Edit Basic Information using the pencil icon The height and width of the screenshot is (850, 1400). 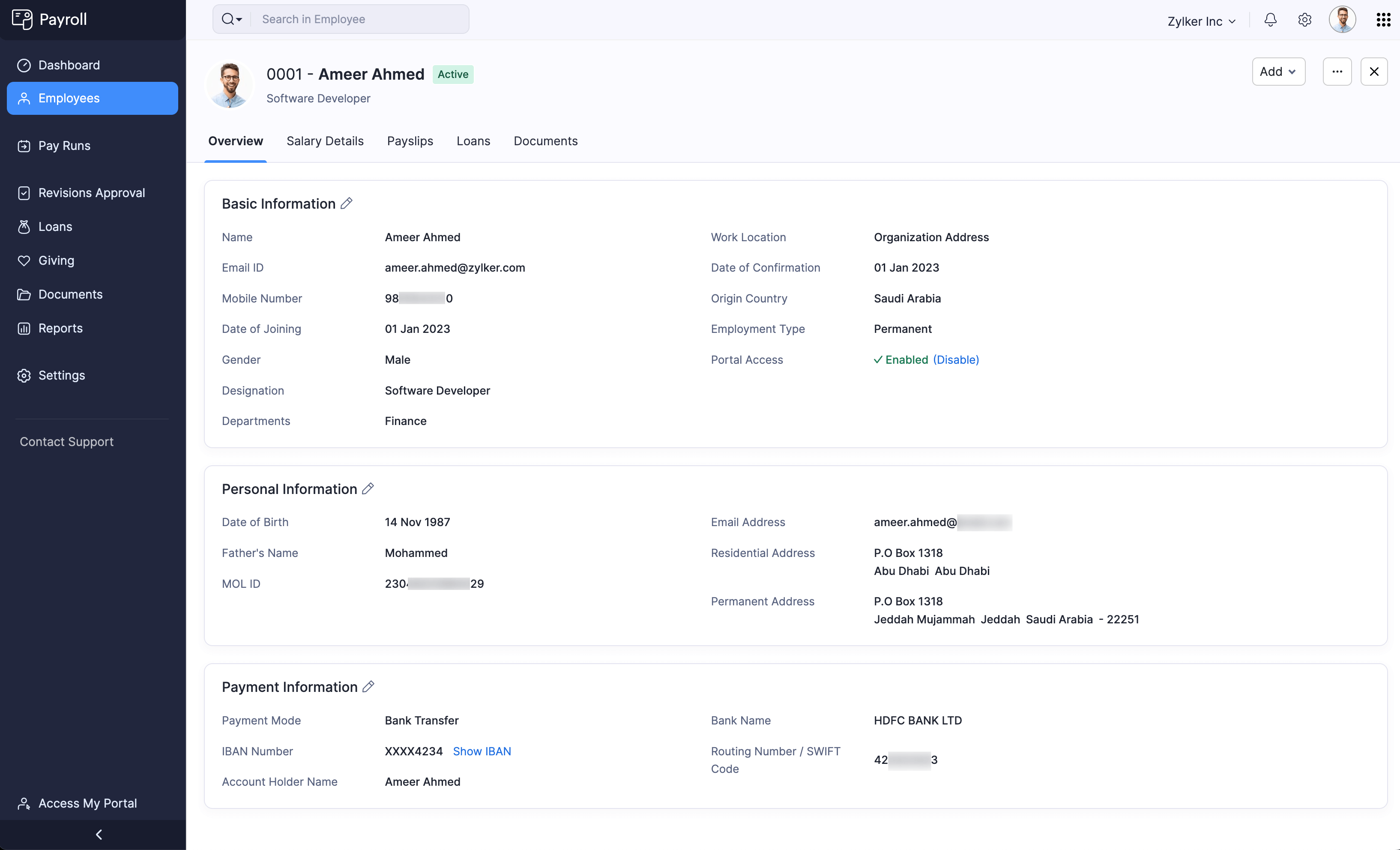point(347,203)
